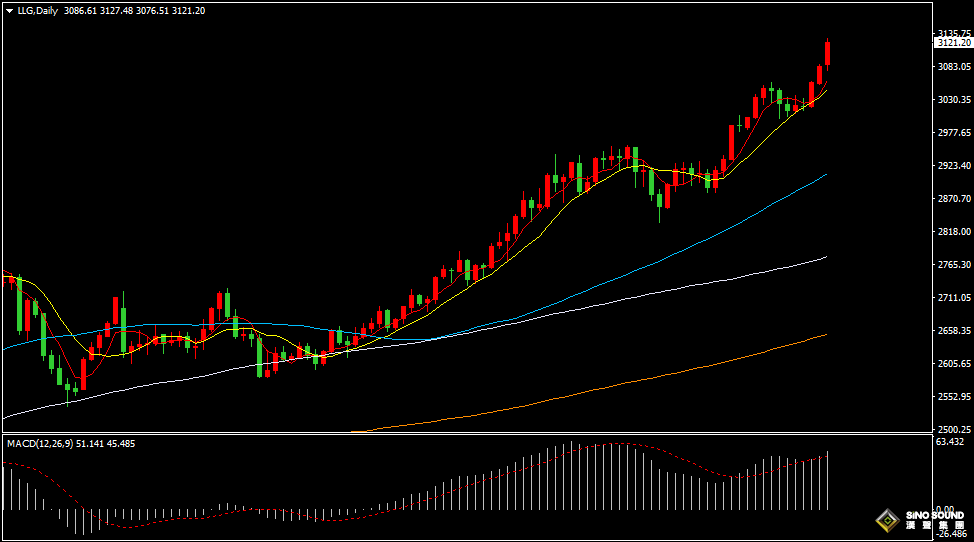This screenshot has height=542, width=974.
Task: Click the 2711.05 price axis label
Action: (953, 298)
